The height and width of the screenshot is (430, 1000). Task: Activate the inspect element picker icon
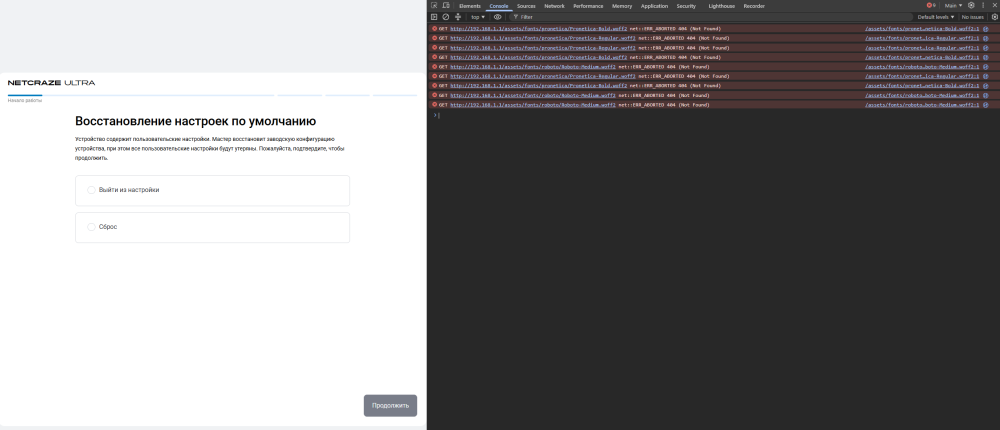434,6
